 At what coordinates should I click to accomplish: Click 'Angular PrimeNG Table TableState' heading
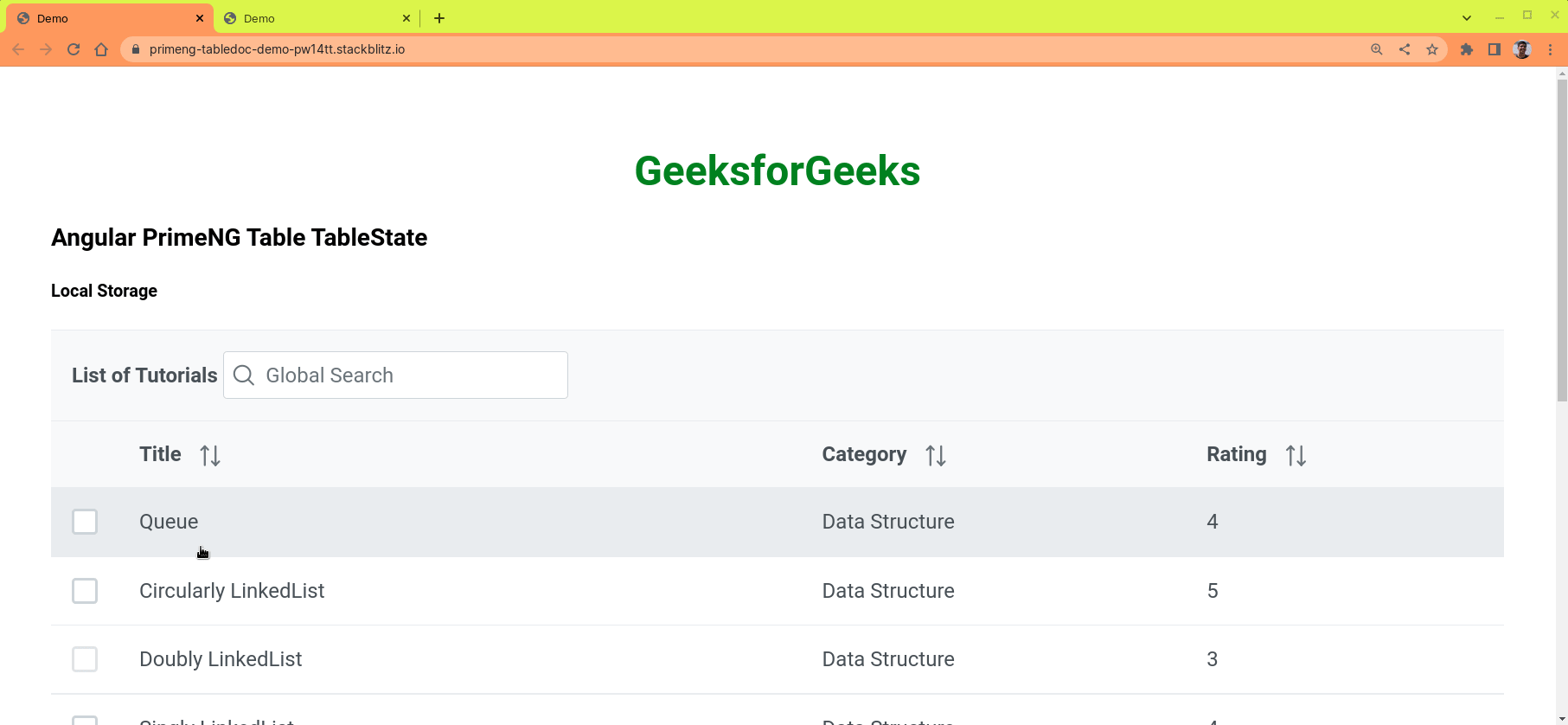pos(239,237)
